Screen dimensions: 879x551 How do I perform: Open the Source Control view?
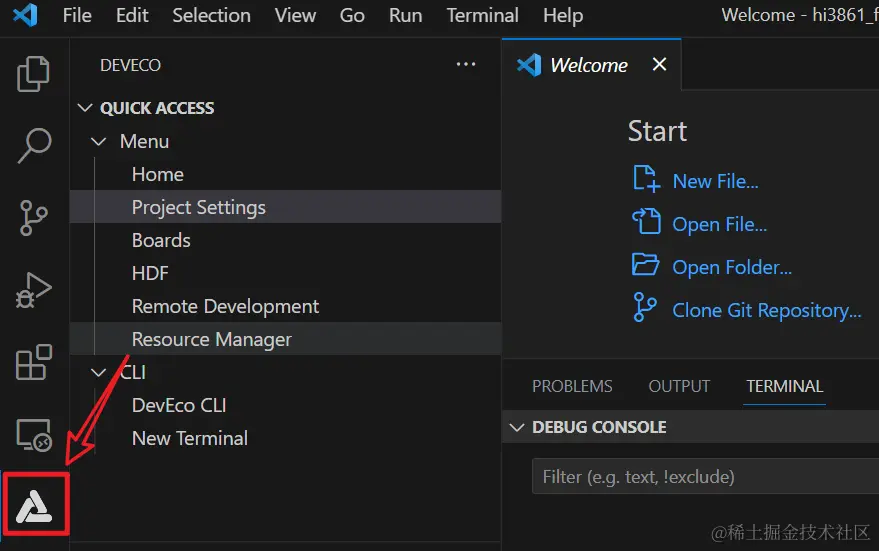coord(34,217)
